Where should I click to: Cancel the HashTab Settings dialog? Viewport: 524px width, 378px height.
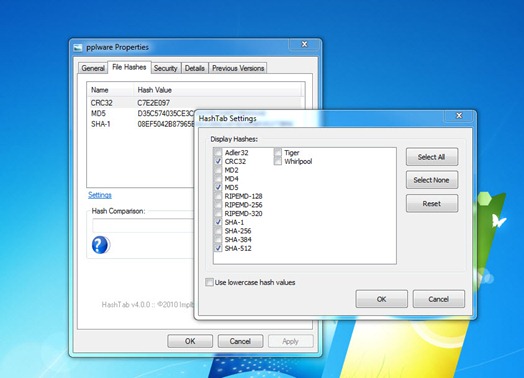coord(438,299)
